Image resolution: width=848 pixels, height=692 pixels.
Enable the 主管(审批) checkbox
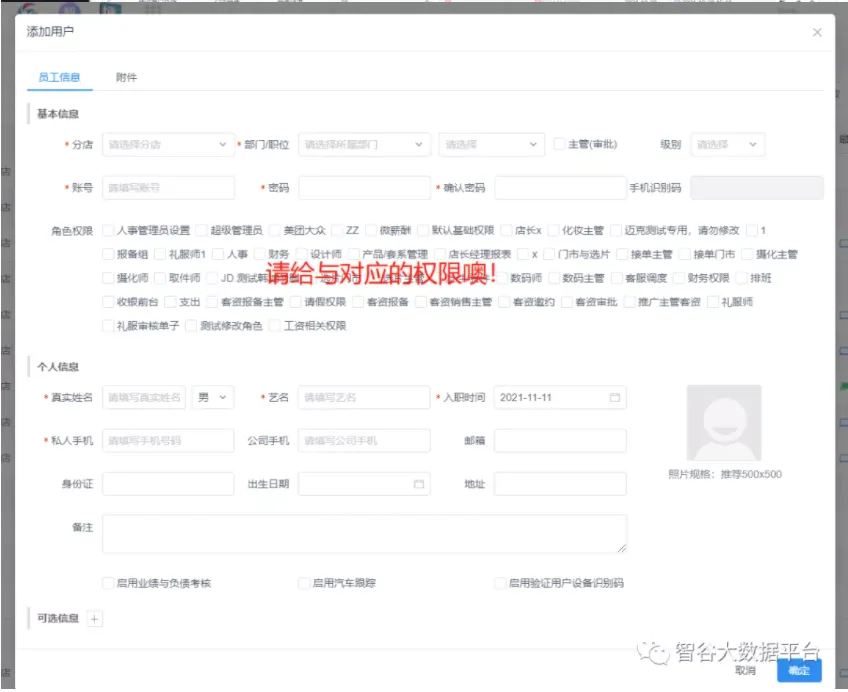click(x=560, y=144)
